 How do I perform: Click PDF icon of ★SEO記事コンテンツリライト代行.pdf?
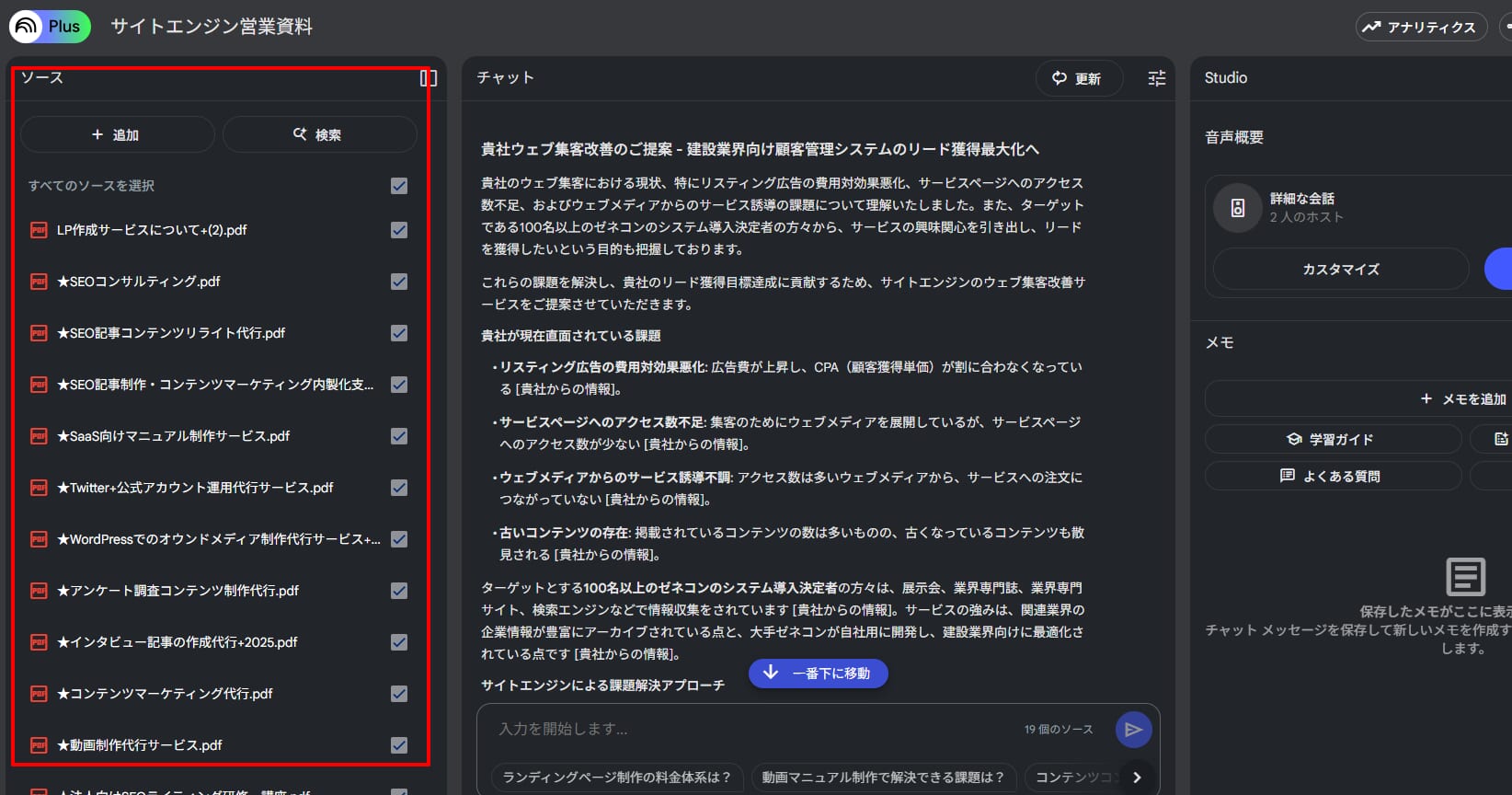pos(39,333)
